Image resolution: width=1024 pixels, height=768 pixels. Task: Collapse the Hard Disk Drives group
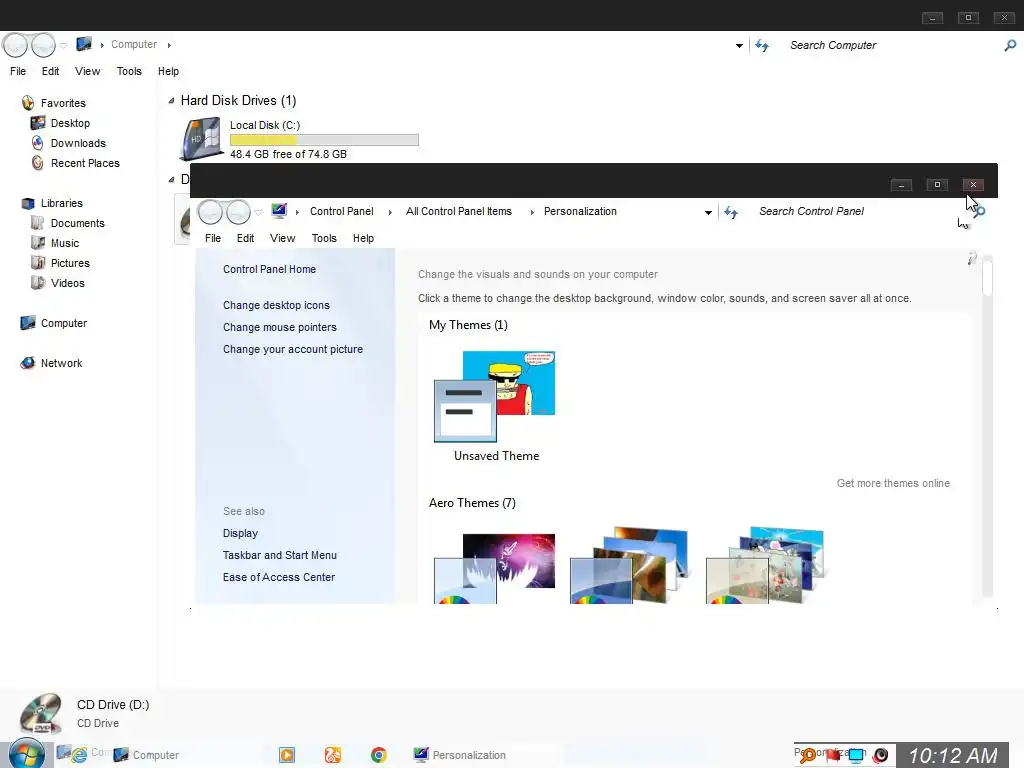(171, 101)
